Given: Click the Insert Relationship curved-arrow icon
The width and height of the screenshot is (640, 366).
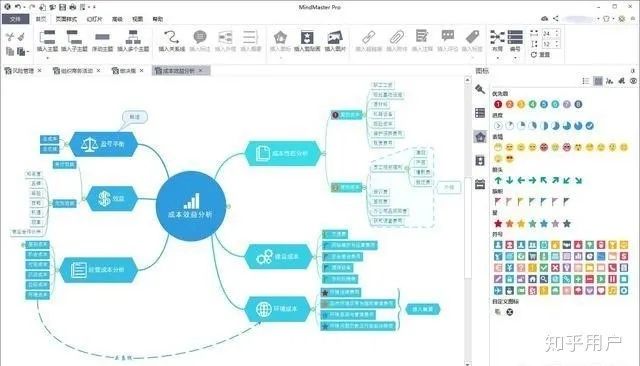Looking at the screenshot, I should pyautogui.click(x=171, y=37).
